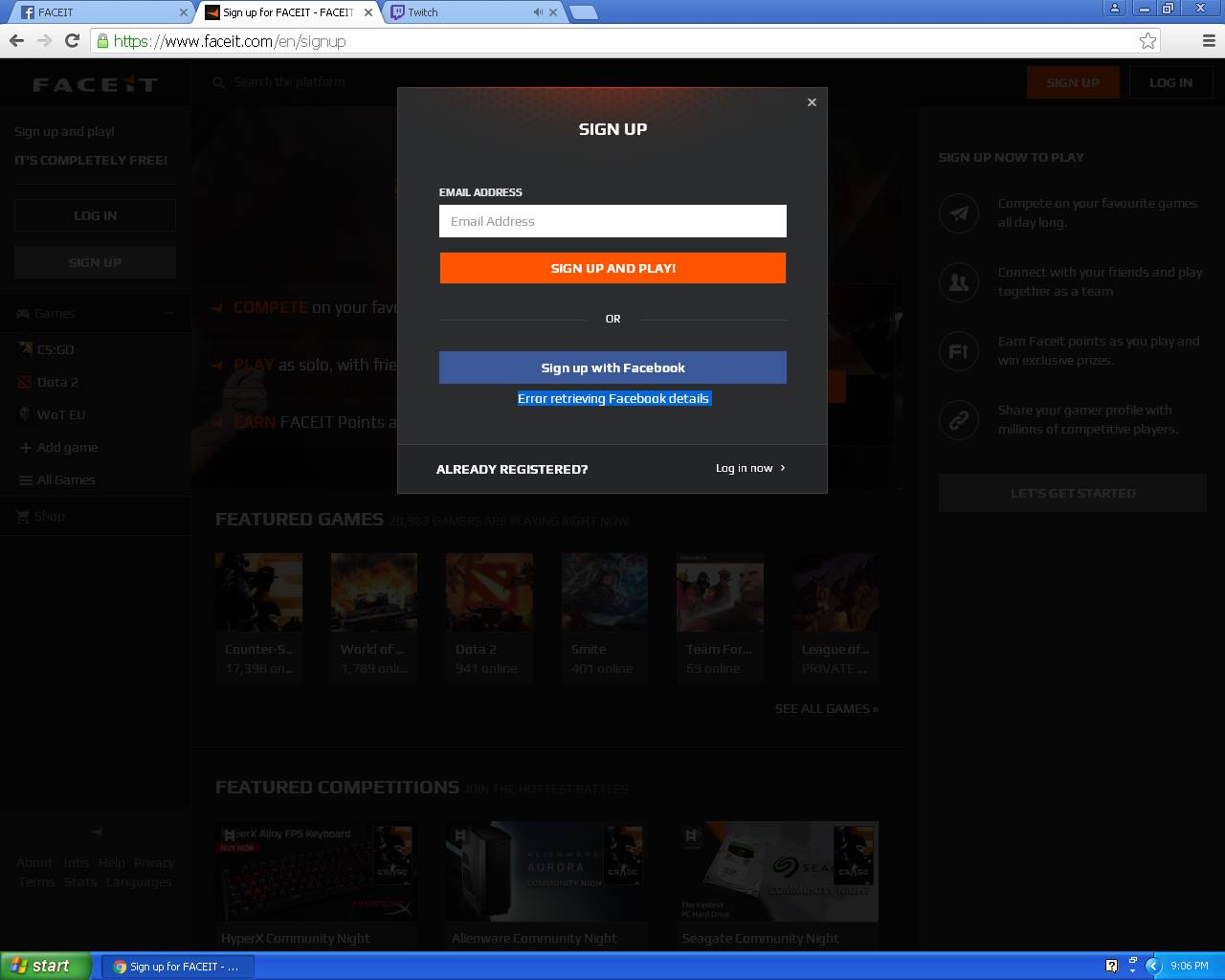Open Alienware Community Night competition
The image size is (1225, 980).
pos(546,885)
